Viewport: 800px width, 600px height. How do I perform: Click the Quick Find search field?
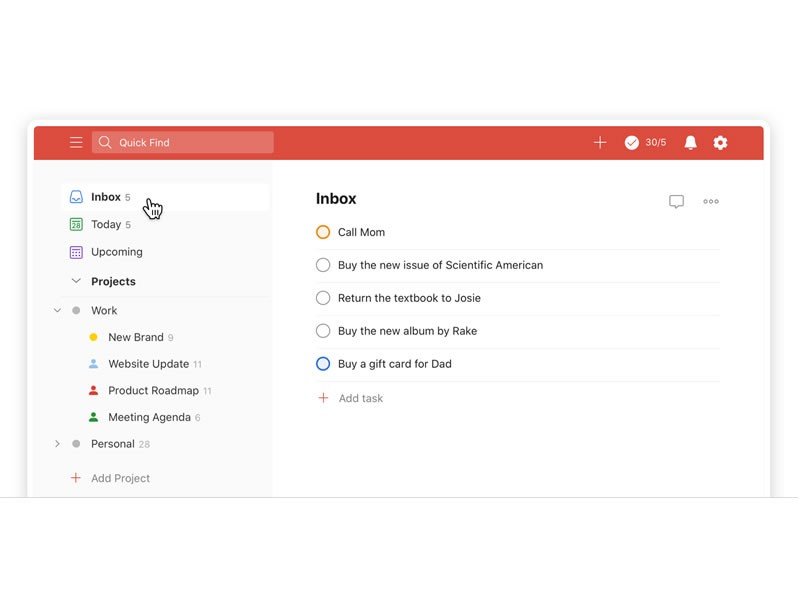point(182,142)
